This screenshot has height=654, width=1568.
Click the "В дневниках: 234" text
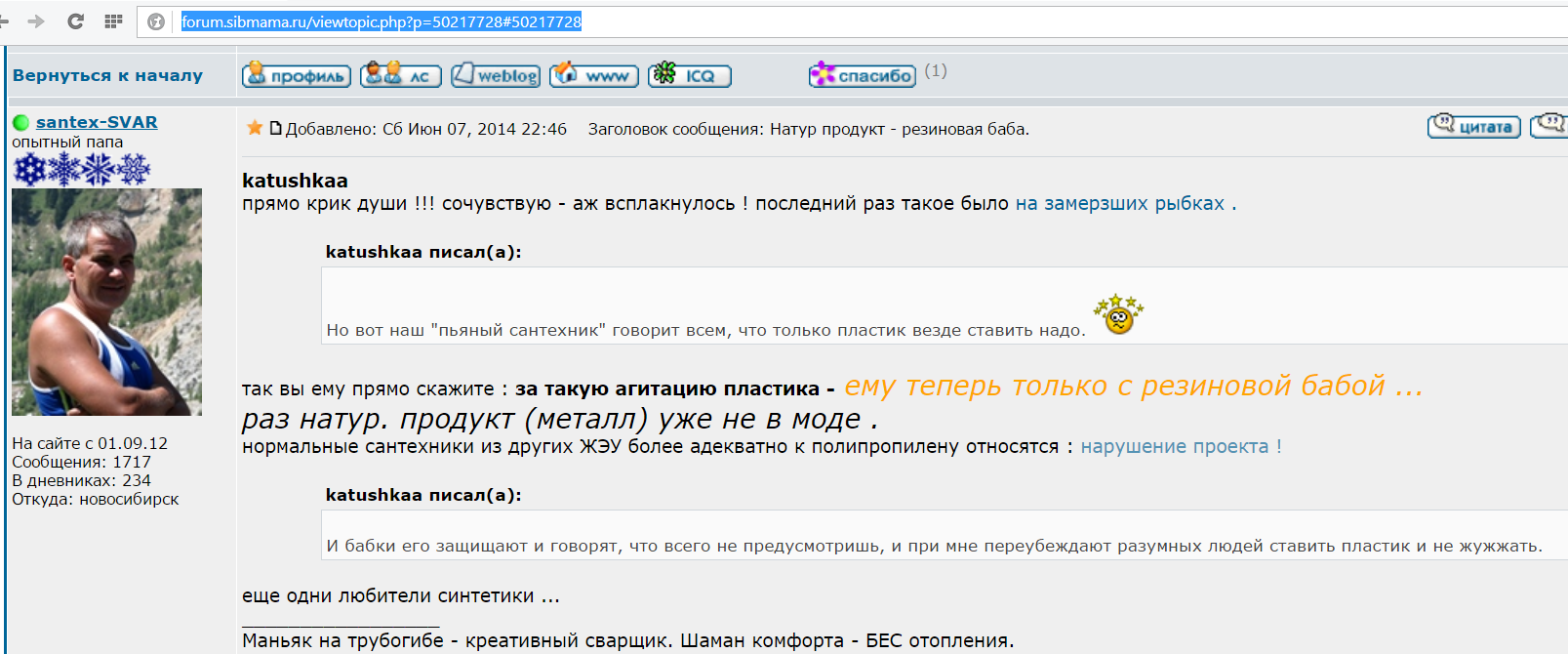[81, 480]
